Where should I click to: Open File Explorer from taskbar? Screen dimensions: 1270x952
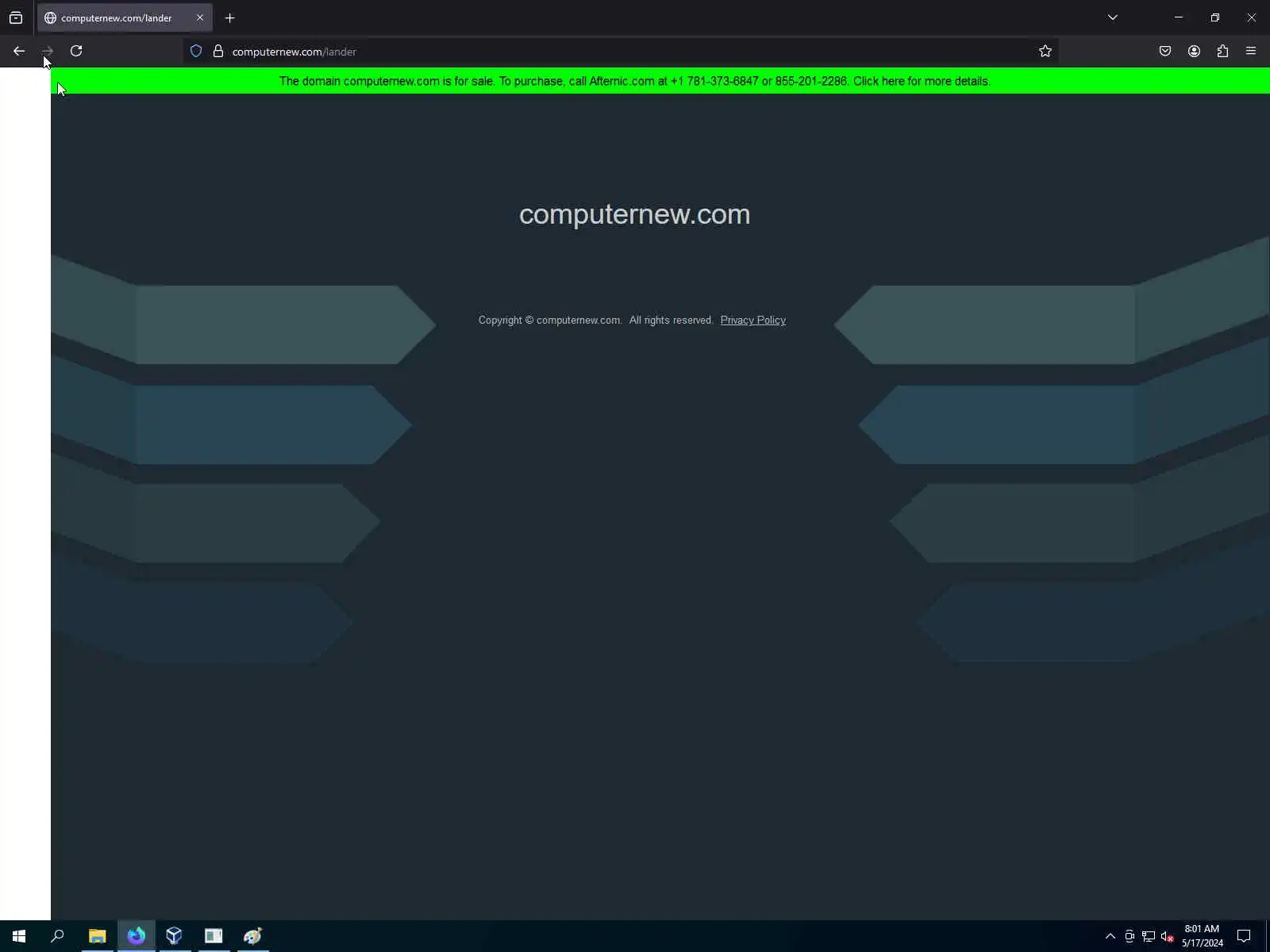pos(97,936)
